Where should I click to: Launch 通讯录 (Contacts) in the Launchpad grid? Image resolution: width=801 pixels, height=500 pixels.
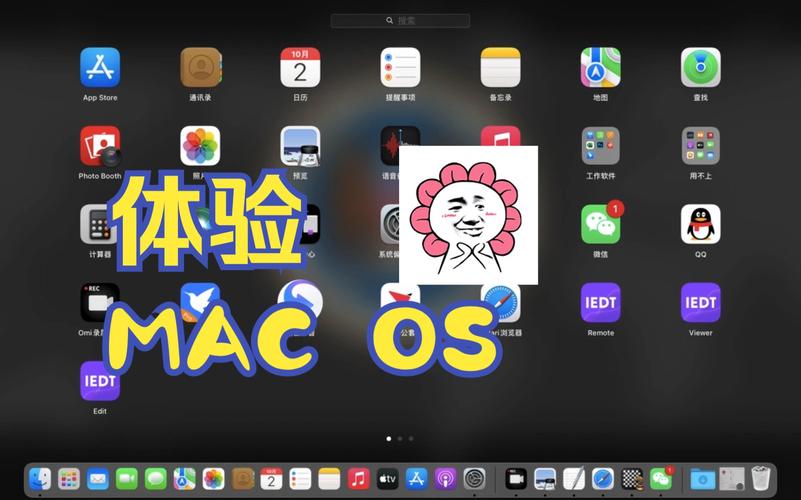tap(200, 67)
